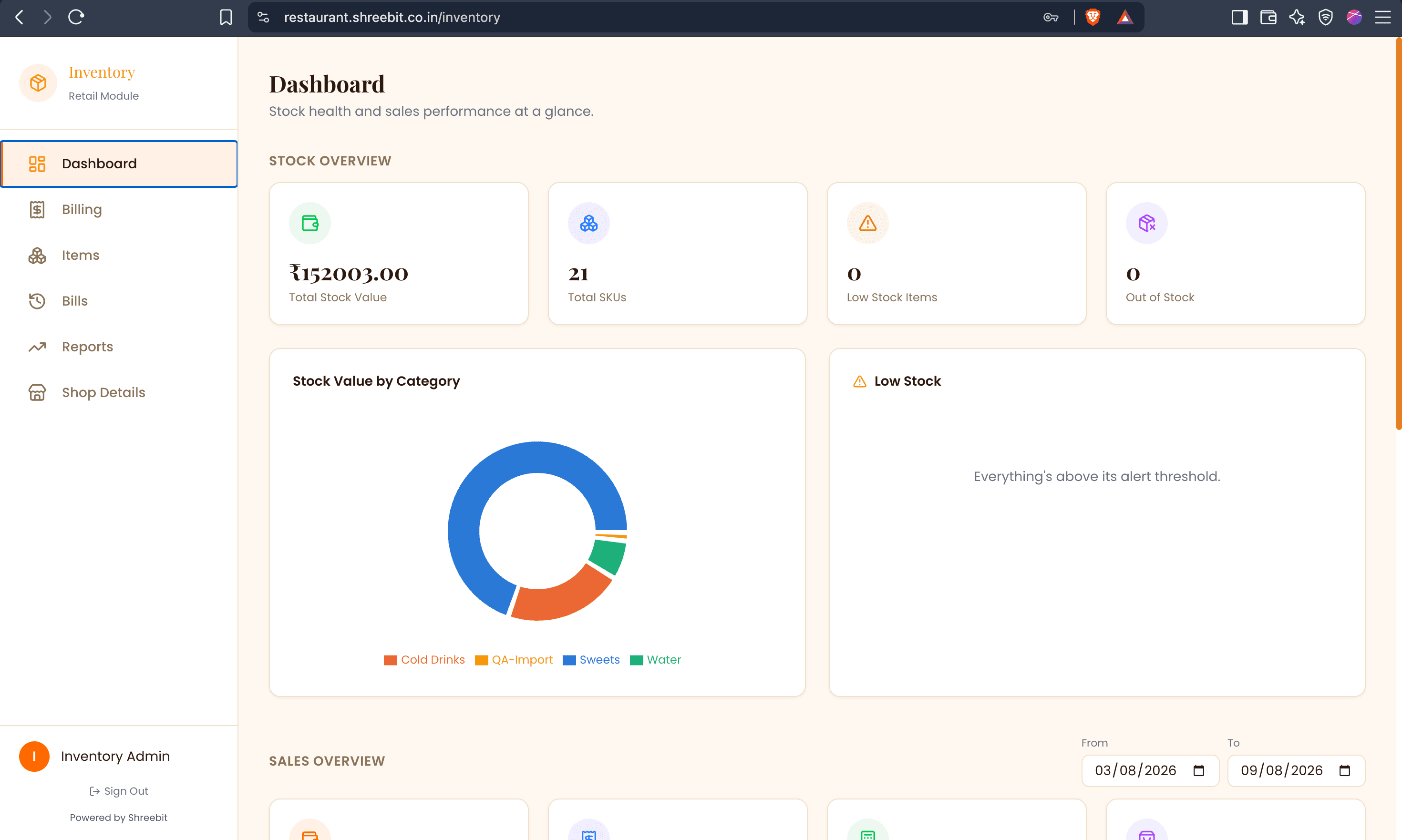Screen dimensions: 1402x840
Task: Toggle the browser sidebar panel
Action: [1239, 17]
